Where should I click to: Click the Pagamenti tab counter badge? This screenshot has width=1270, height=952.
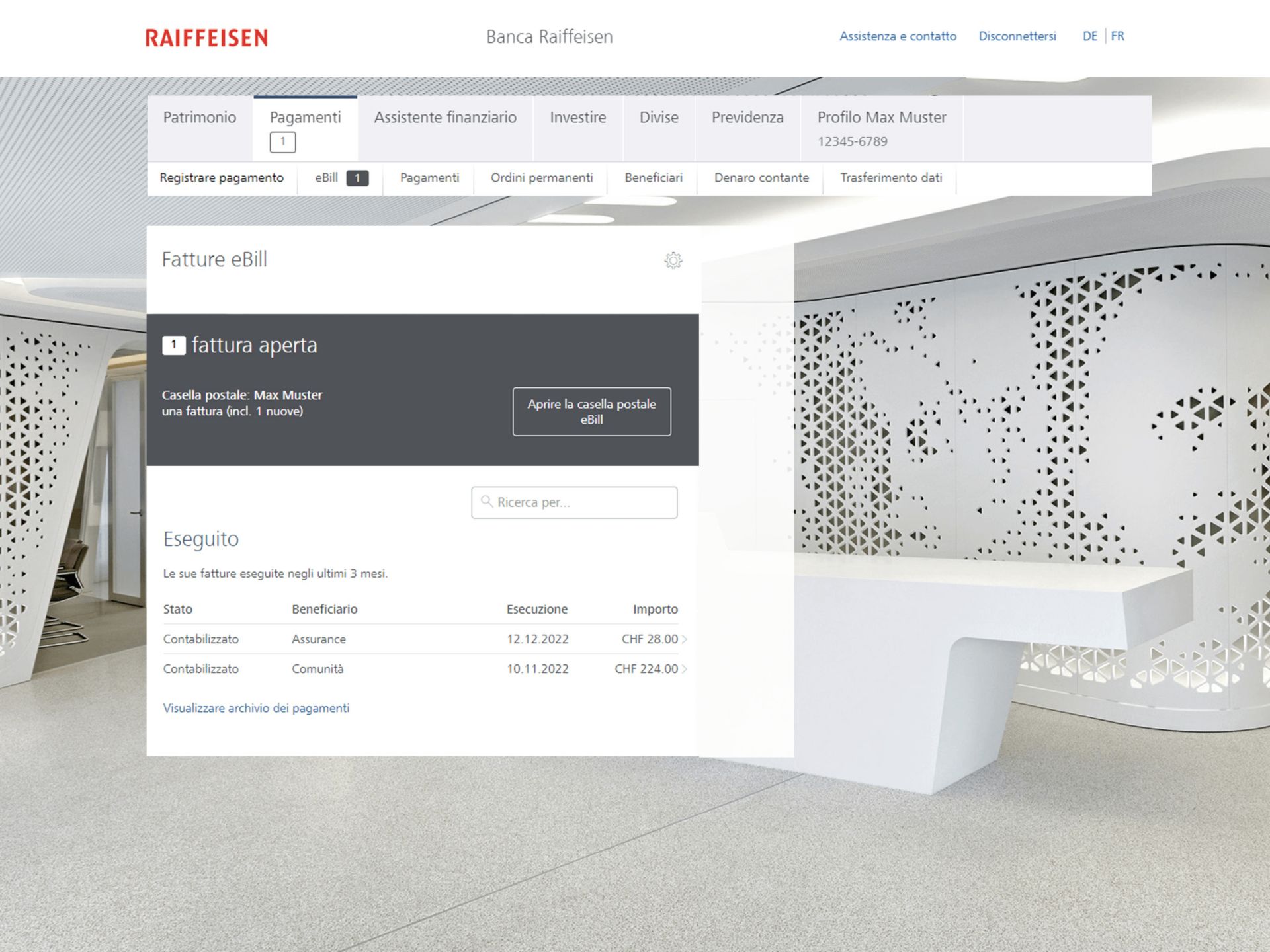pyautogui.click(x=282, y=142)
